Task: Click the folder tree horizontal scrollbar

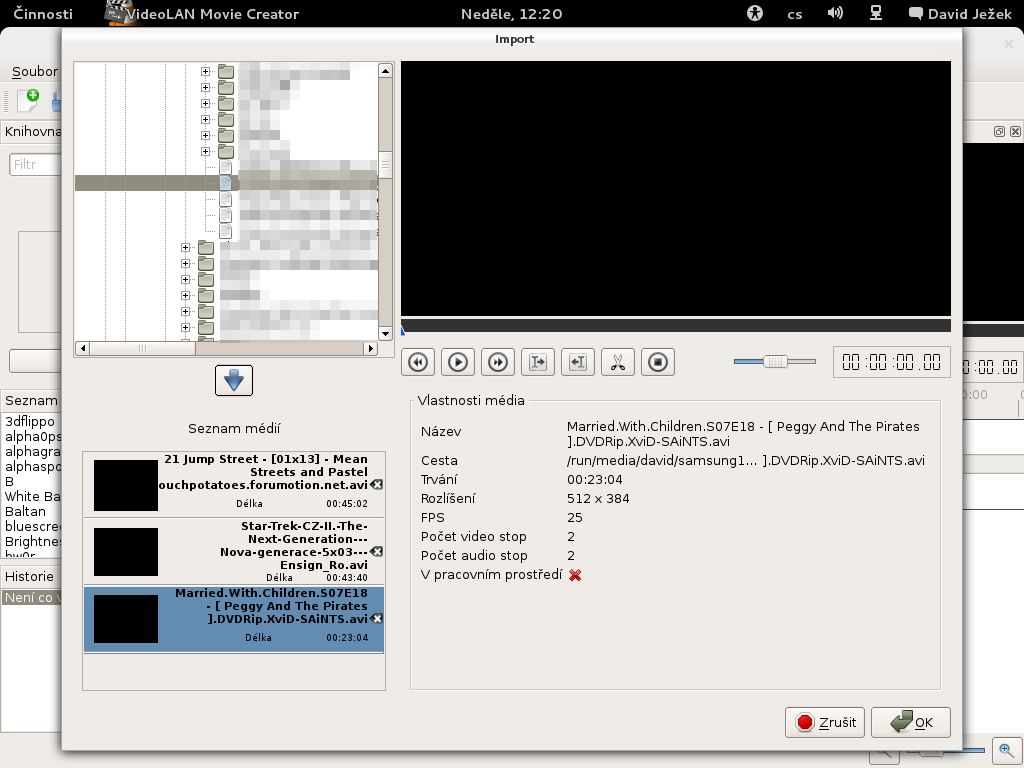Action: click(x=142, y=349)
